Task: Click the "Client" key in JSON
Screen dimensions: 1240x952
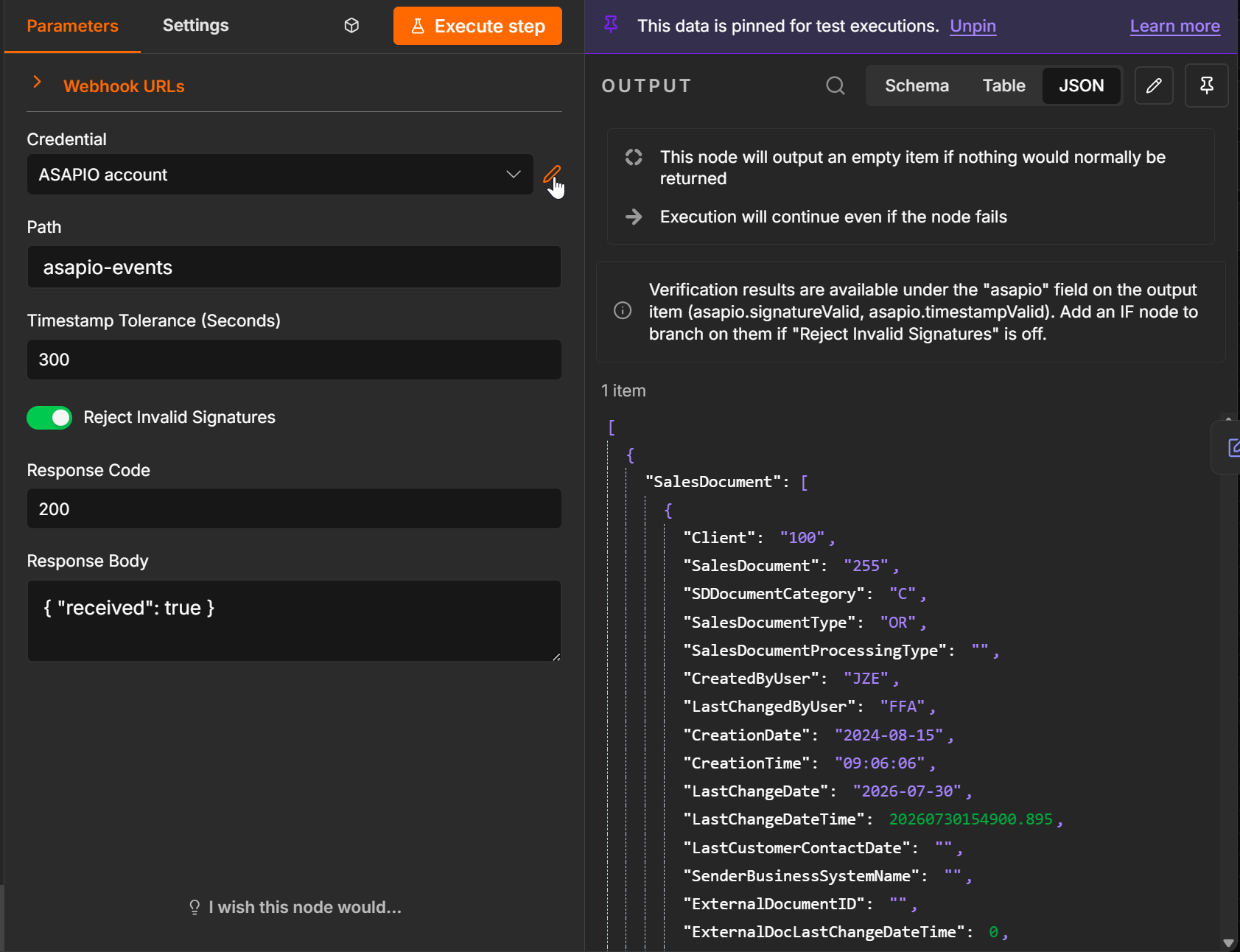Action: point(719,538)
